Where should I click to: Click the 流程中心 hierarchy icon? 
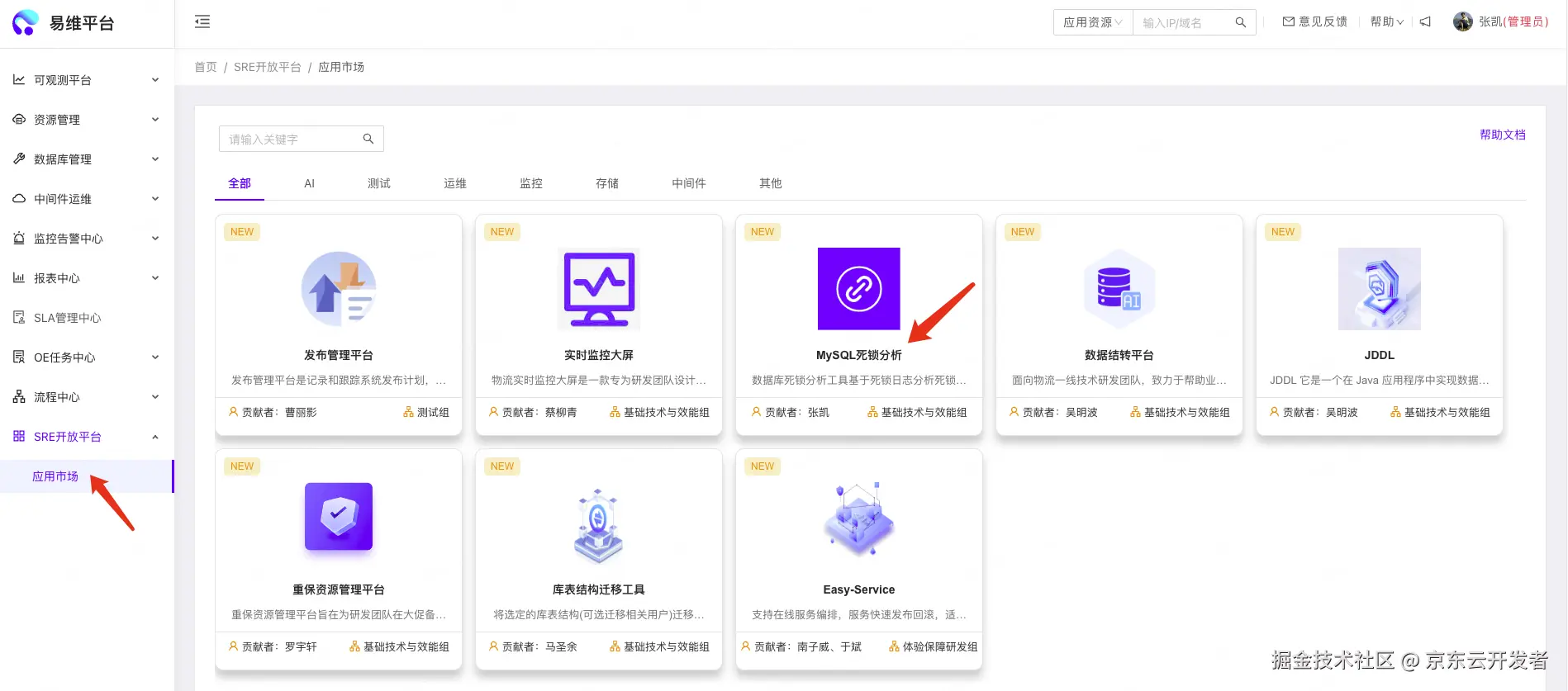tap(19, 396)
